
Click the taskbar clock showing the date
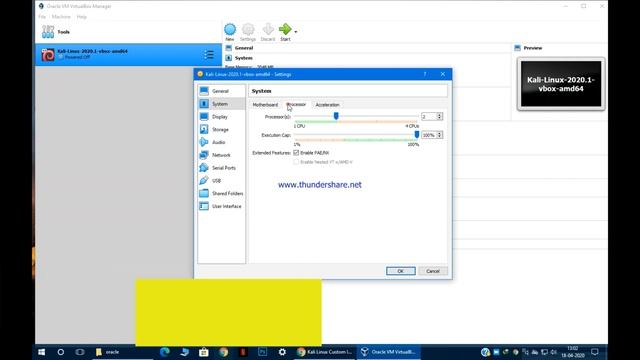click(x=573, y=352)
